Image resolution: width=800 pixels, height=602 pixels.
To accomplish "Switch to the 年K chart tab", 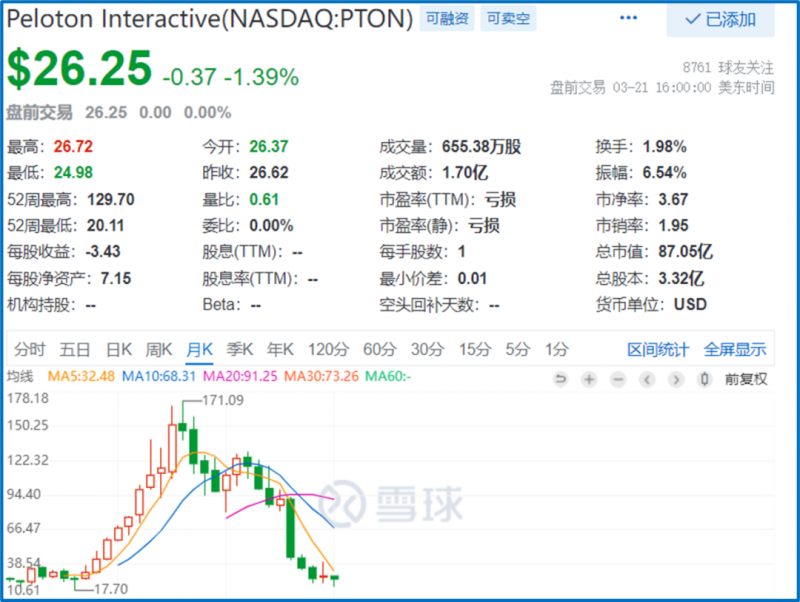I will point(280,349).
